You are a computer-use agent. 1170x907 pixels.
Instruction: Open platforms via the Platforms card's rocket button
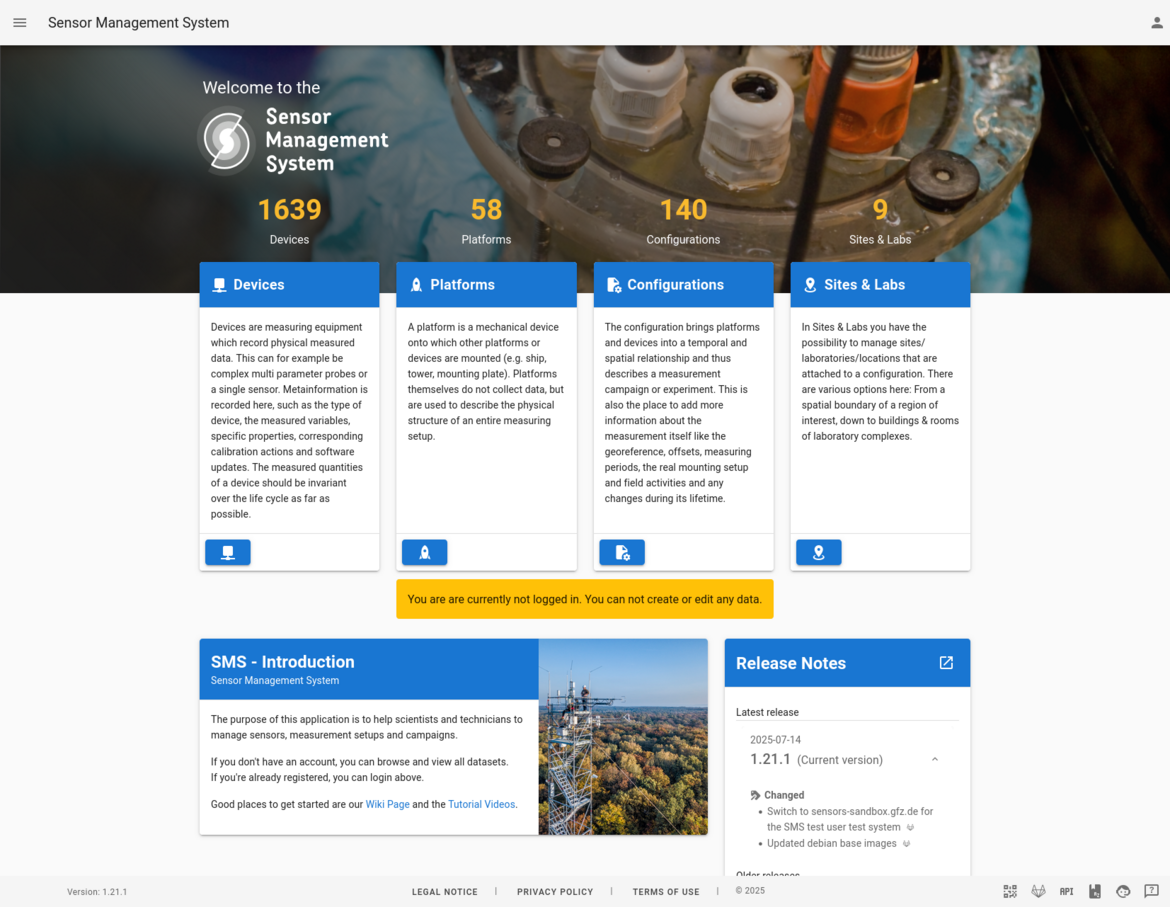coord(425,552)
